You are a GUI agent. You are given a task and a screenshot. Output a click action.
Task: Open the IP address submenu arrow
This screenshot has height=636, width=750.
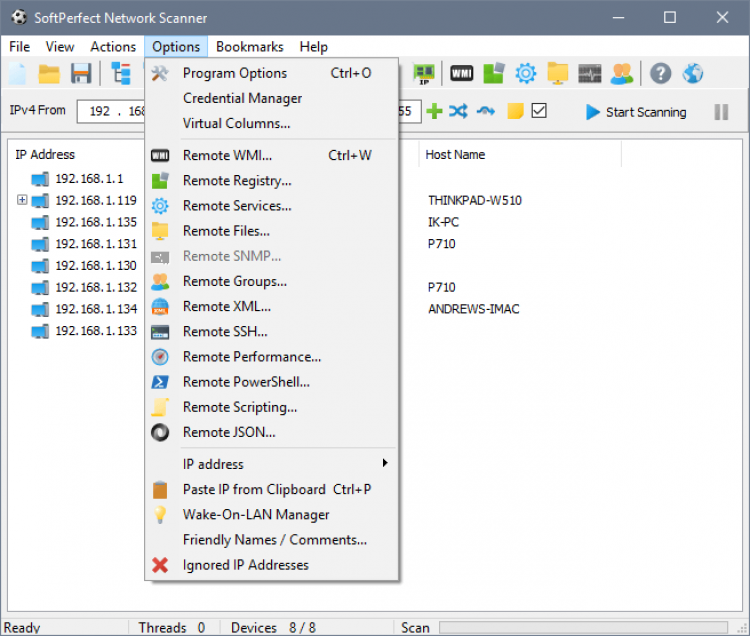tap(385, 463)
